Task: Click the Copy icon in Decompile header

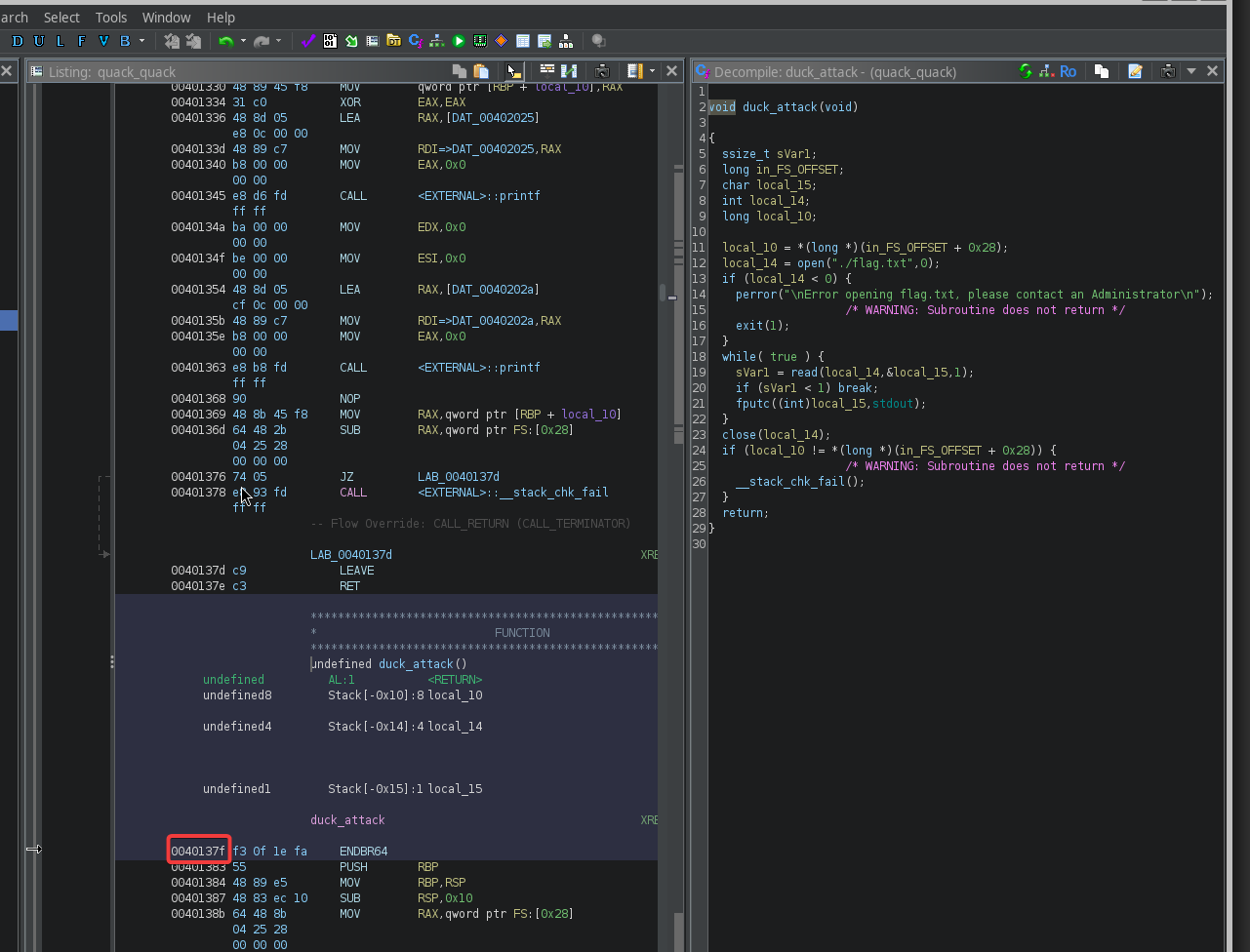Action: coord(1102,71)
